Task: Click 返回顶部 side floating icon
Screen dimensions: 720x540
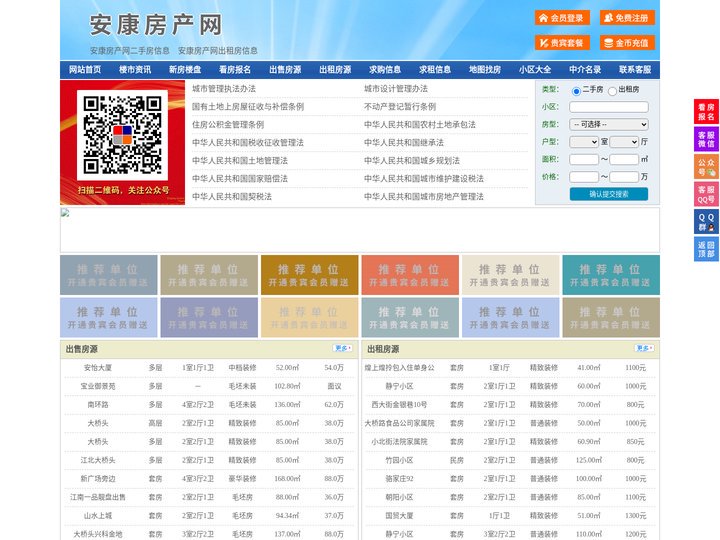Action: click(706, 249)
